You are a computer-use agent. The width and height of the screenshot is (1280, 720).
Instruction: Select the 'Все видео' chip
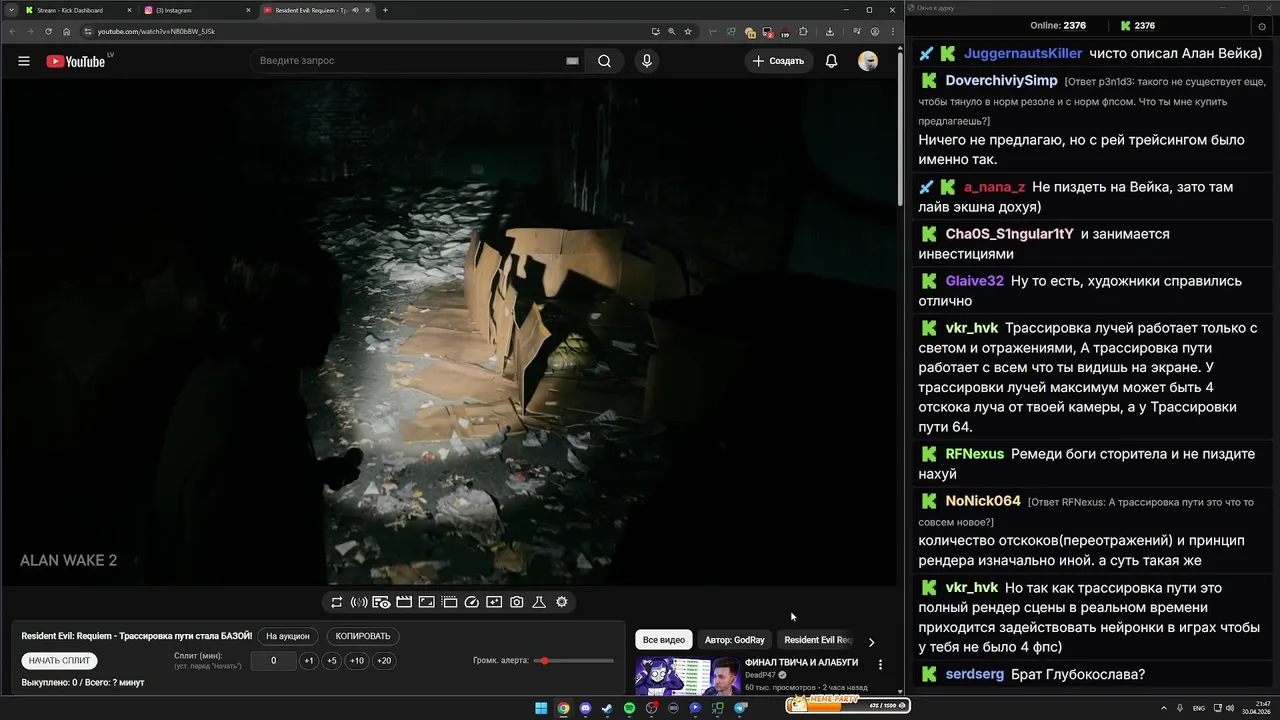coord(664,640)
